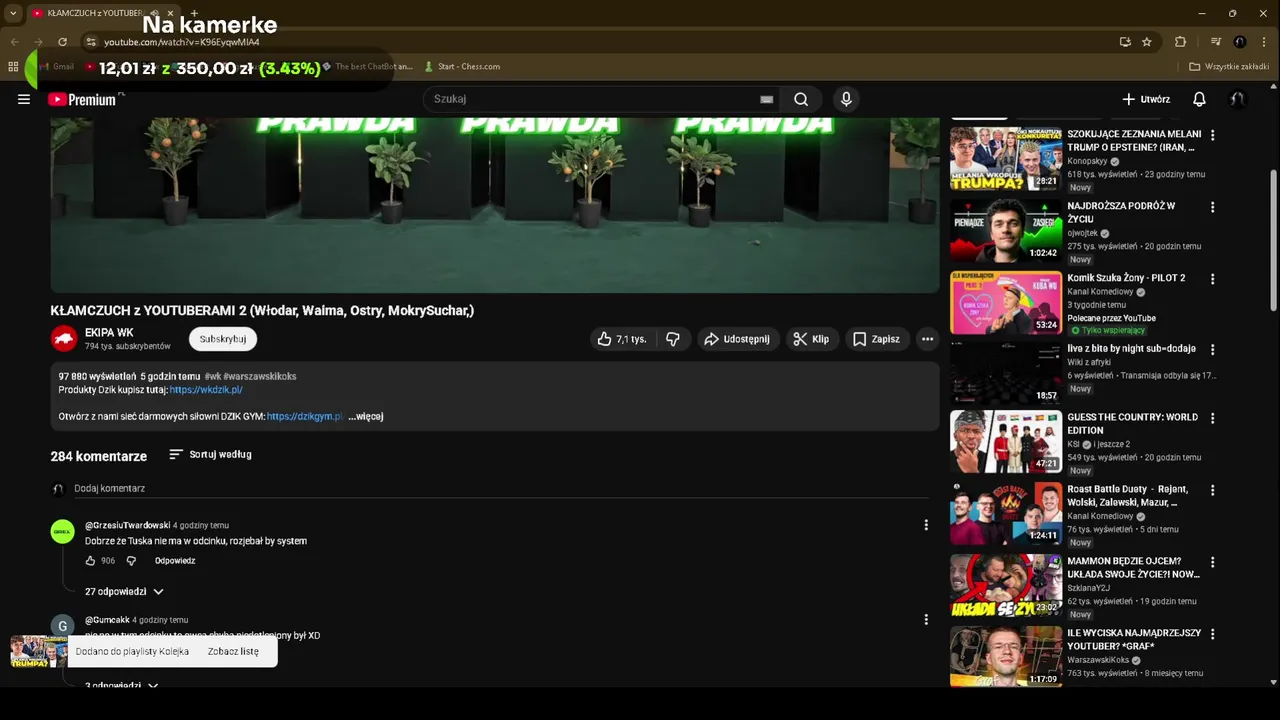
Task: Bookmark this page with star icon
Action: [x=1147, y=42]
